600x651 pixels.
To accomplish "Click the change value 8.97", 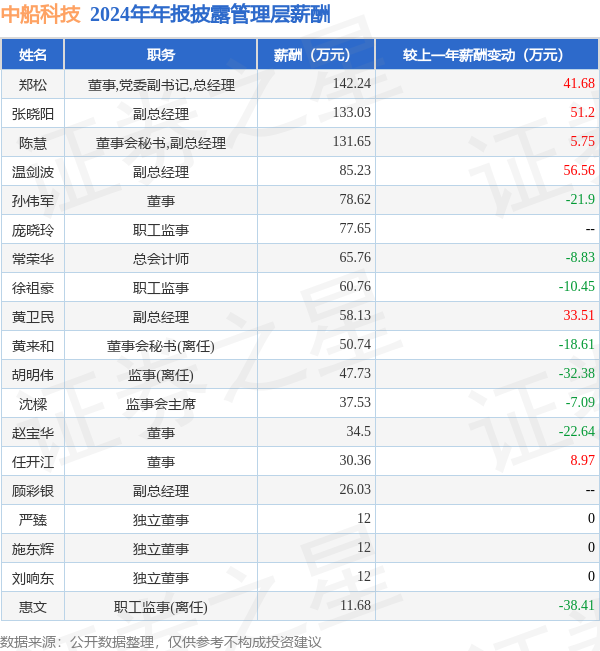I will tap(582, 460).
